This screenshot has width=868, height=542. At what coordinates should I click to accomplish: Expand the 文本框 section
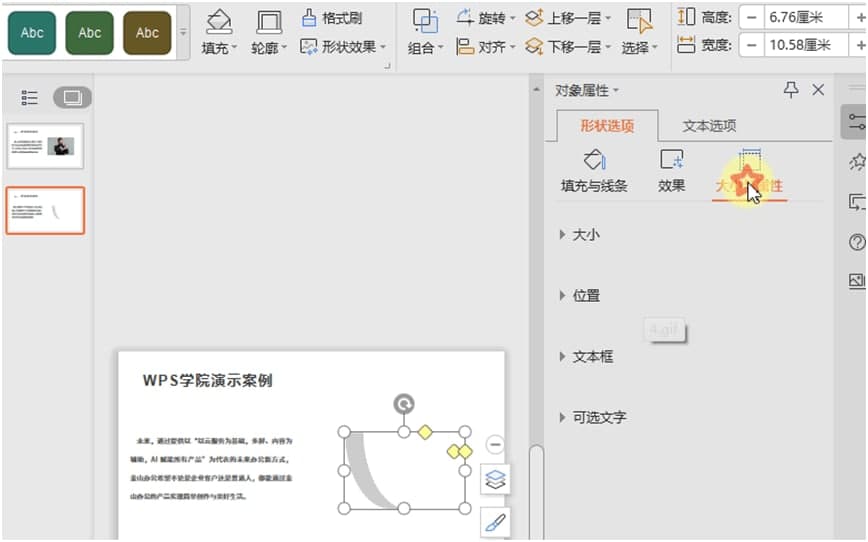pyautogui.click(x=586, y=357)
